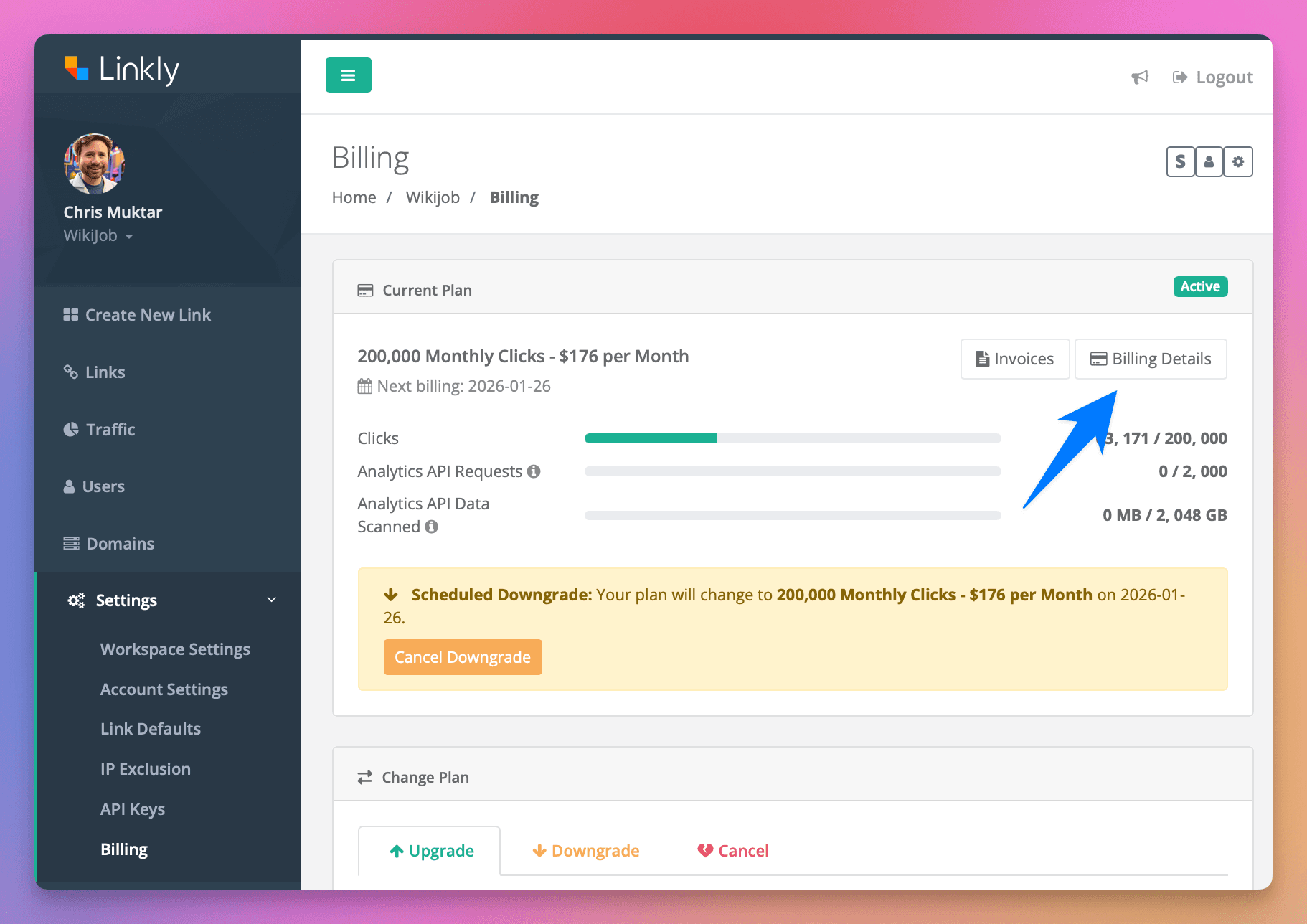Open Create New Link in sidebar
Viewport: 1307px width, 924px height.
[x=147, y=314]
